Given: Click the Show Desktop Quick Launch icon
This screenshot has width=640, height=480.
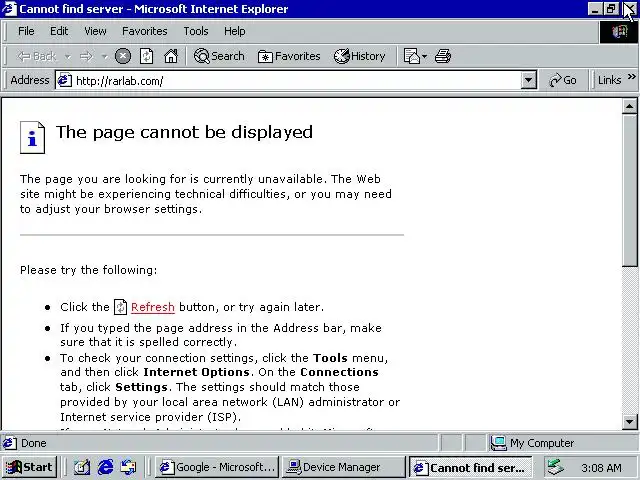Looking at the screenshot, I should (82, 467).
